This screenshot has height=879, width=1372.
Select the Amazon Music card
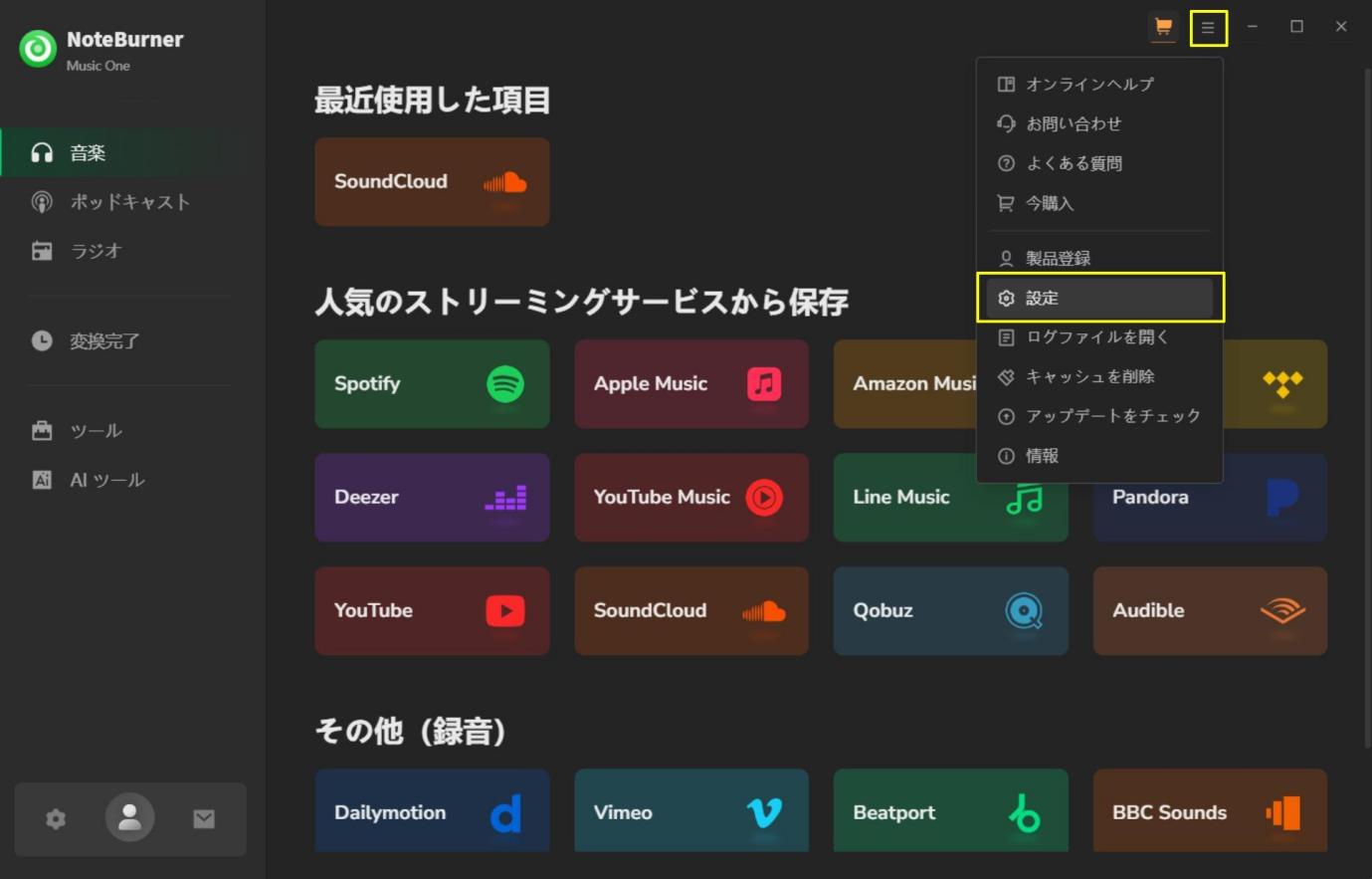[x=905, y=384]
